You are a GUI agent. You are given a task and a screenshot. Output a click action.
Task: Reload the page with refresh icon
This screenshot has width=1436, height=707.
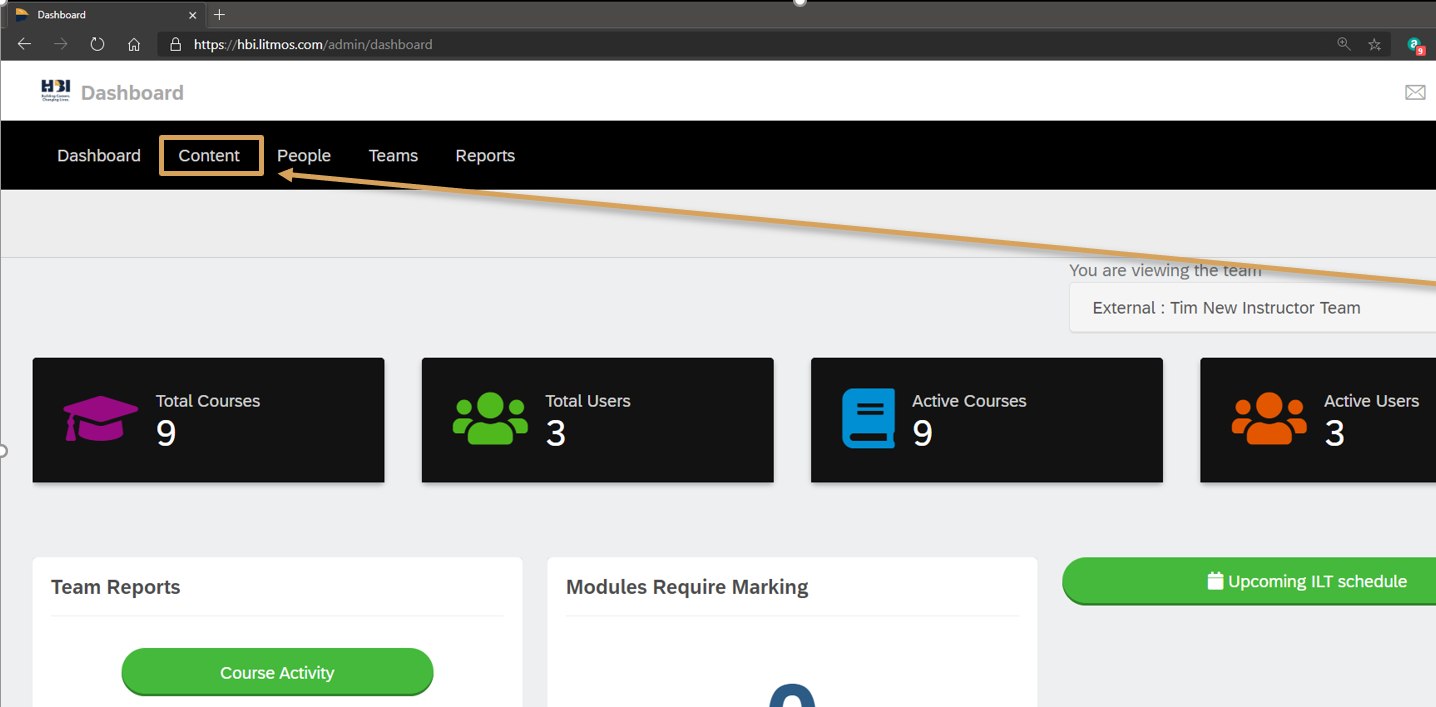point(97,44)
